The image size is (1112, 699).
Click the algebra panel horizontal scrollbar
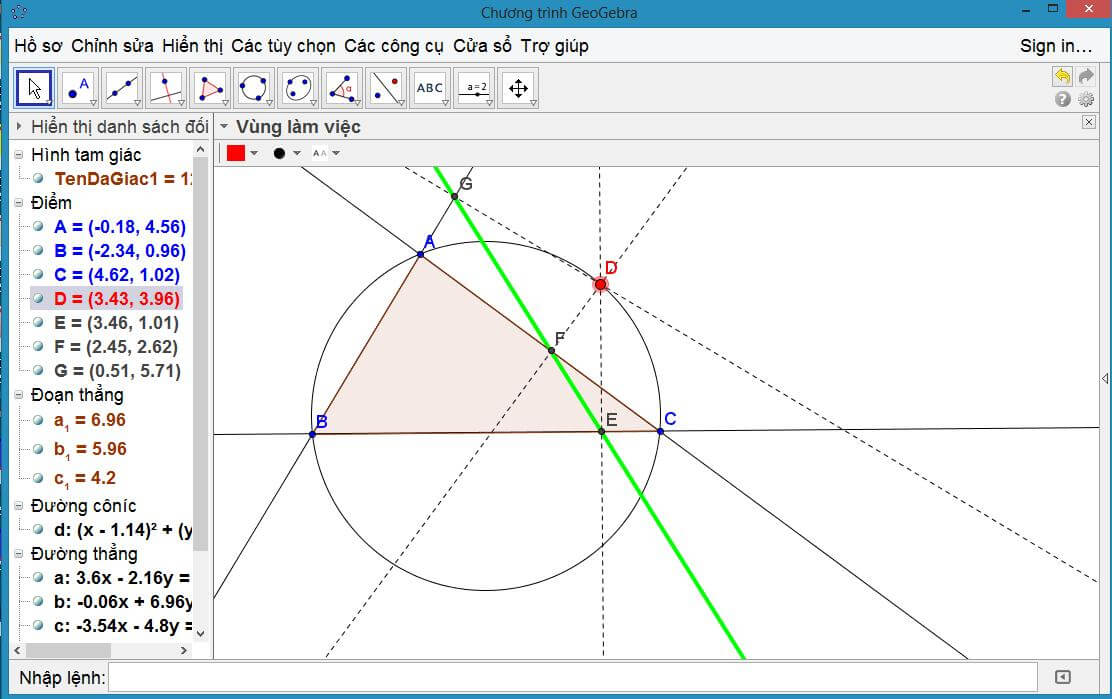68,650
